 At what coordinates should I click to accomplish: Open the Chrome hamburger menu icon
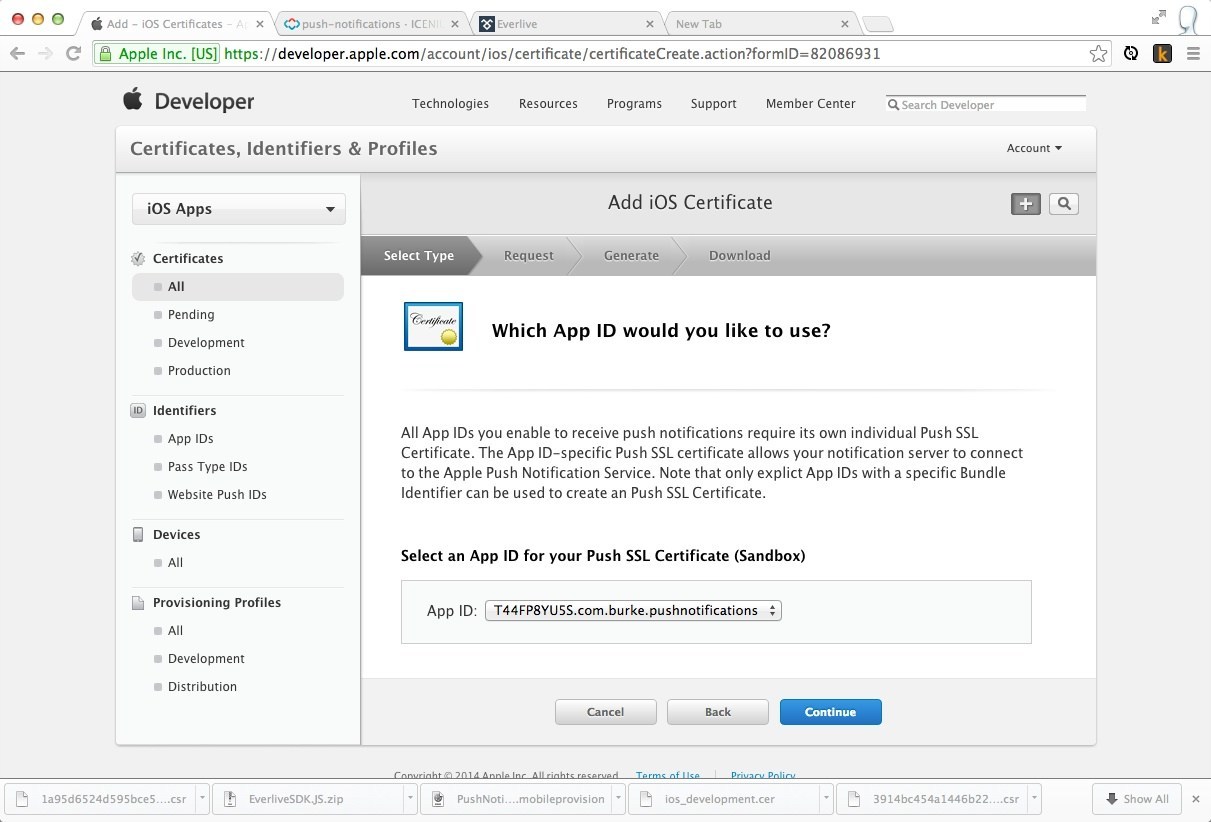pos(1192,54)
